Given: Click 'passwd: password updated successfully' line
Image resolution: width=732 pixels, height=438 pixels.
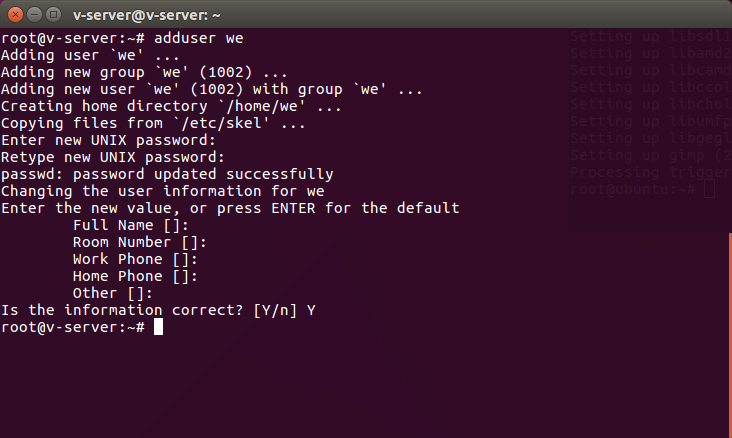Looking at the screenshot, I should tap(167, 174).
